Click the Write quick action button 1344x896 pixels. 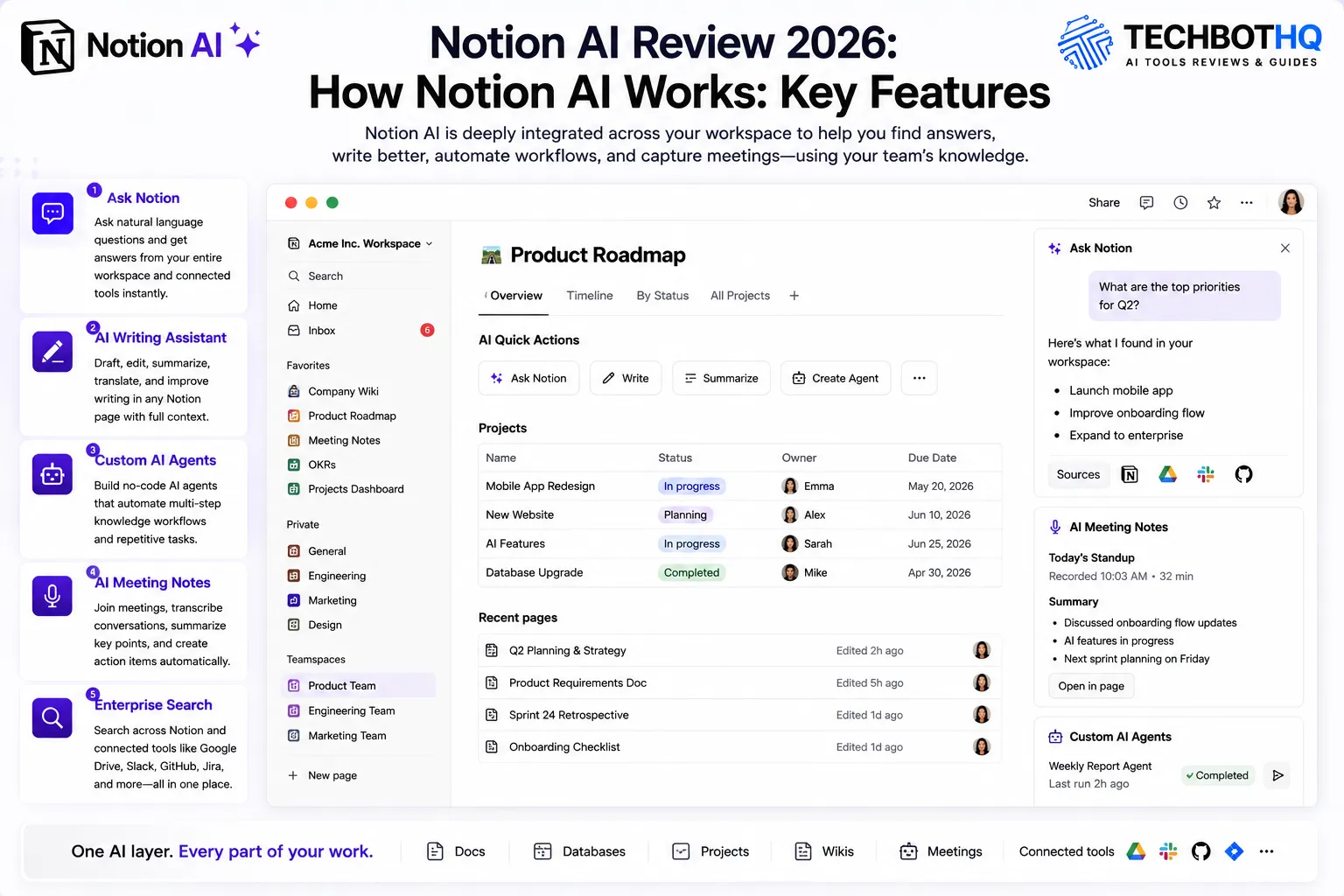pyautogui.click(x=626, y=378)
